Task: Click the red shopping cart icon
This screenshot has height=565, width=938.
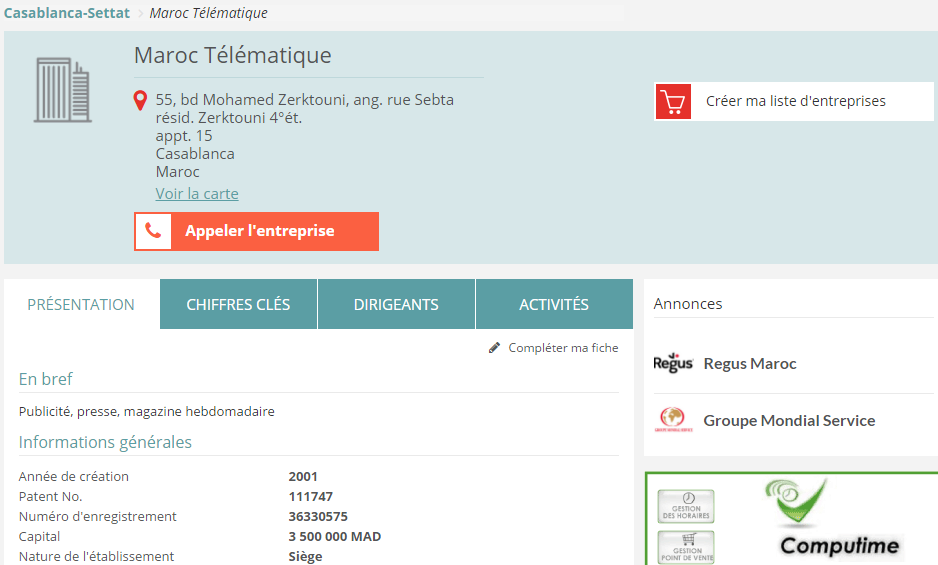Action: click(673, 102)
